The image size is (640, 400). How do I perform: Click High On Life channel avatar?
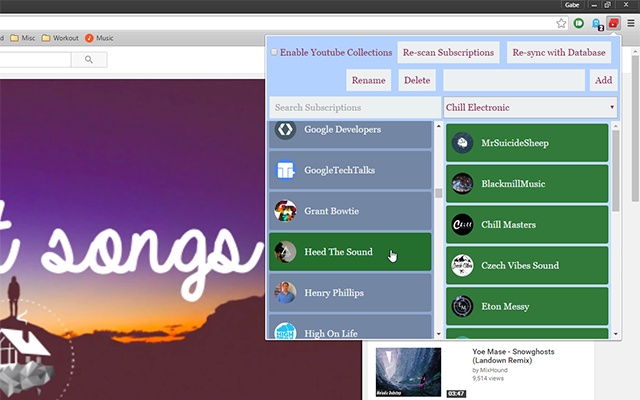click(x=285, y=331)
